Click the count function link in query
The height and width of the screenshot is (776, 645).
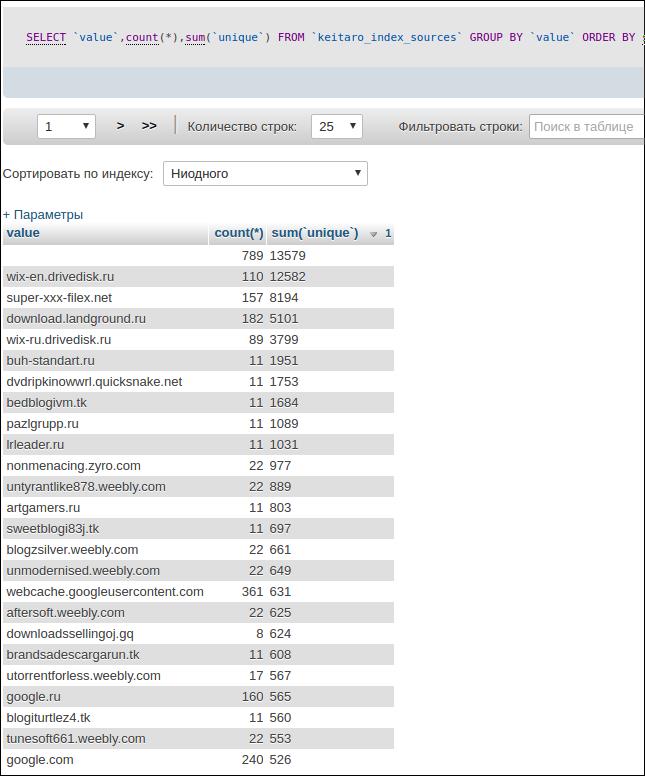point(142,38)
